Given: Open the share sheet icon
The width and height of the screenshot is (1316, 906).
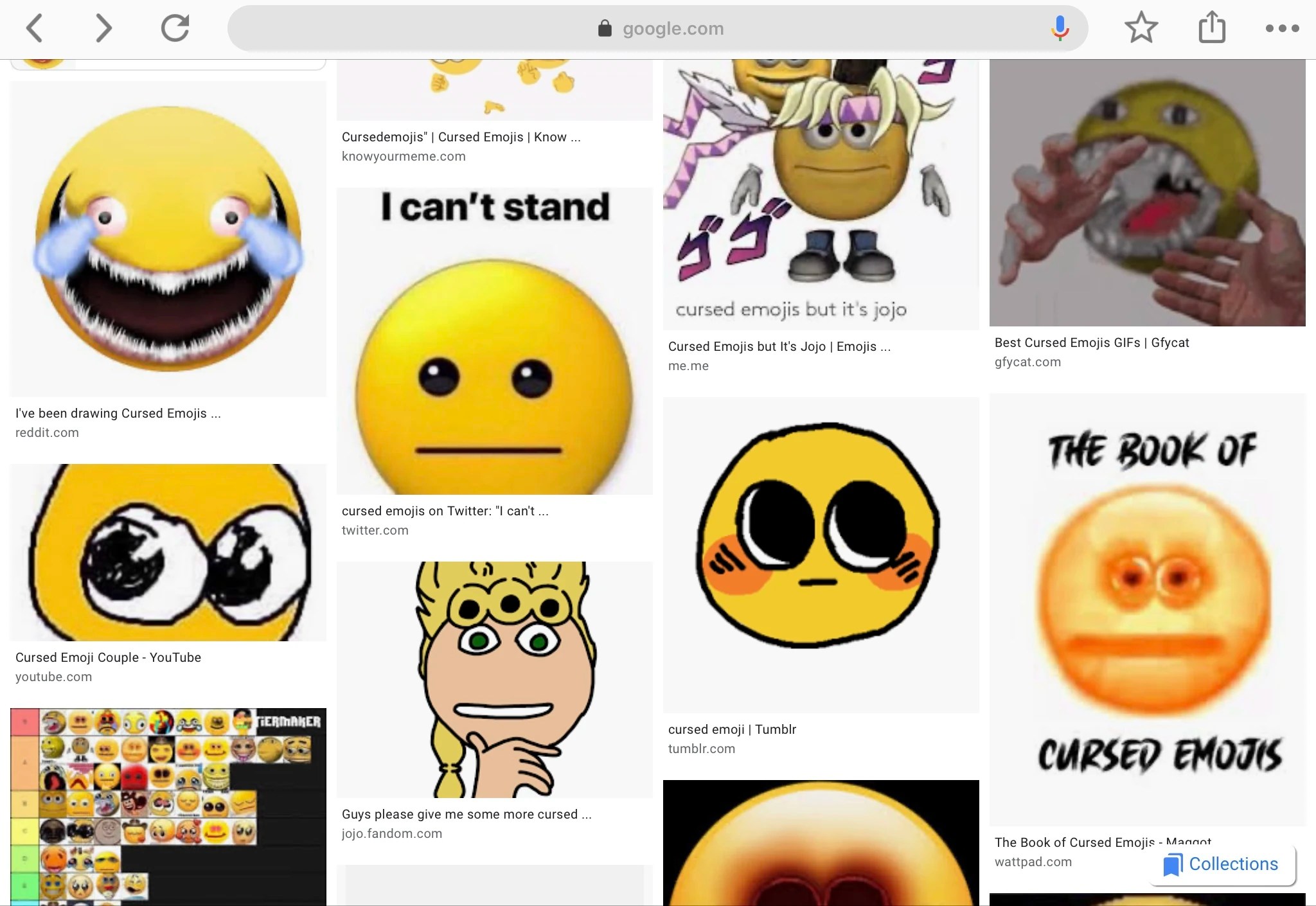Looking at the screenshot, I should [1212, 28].
